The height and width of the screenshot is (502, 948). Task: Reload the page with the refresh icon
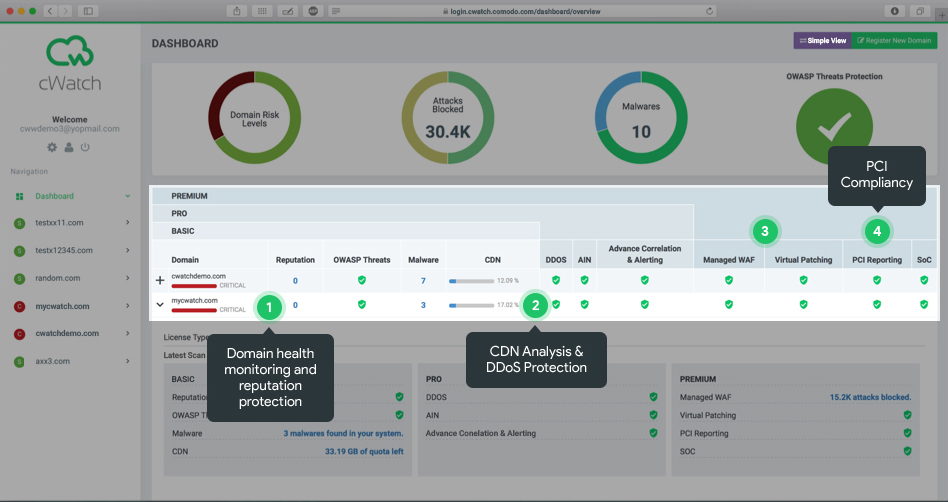pos(709,11)
